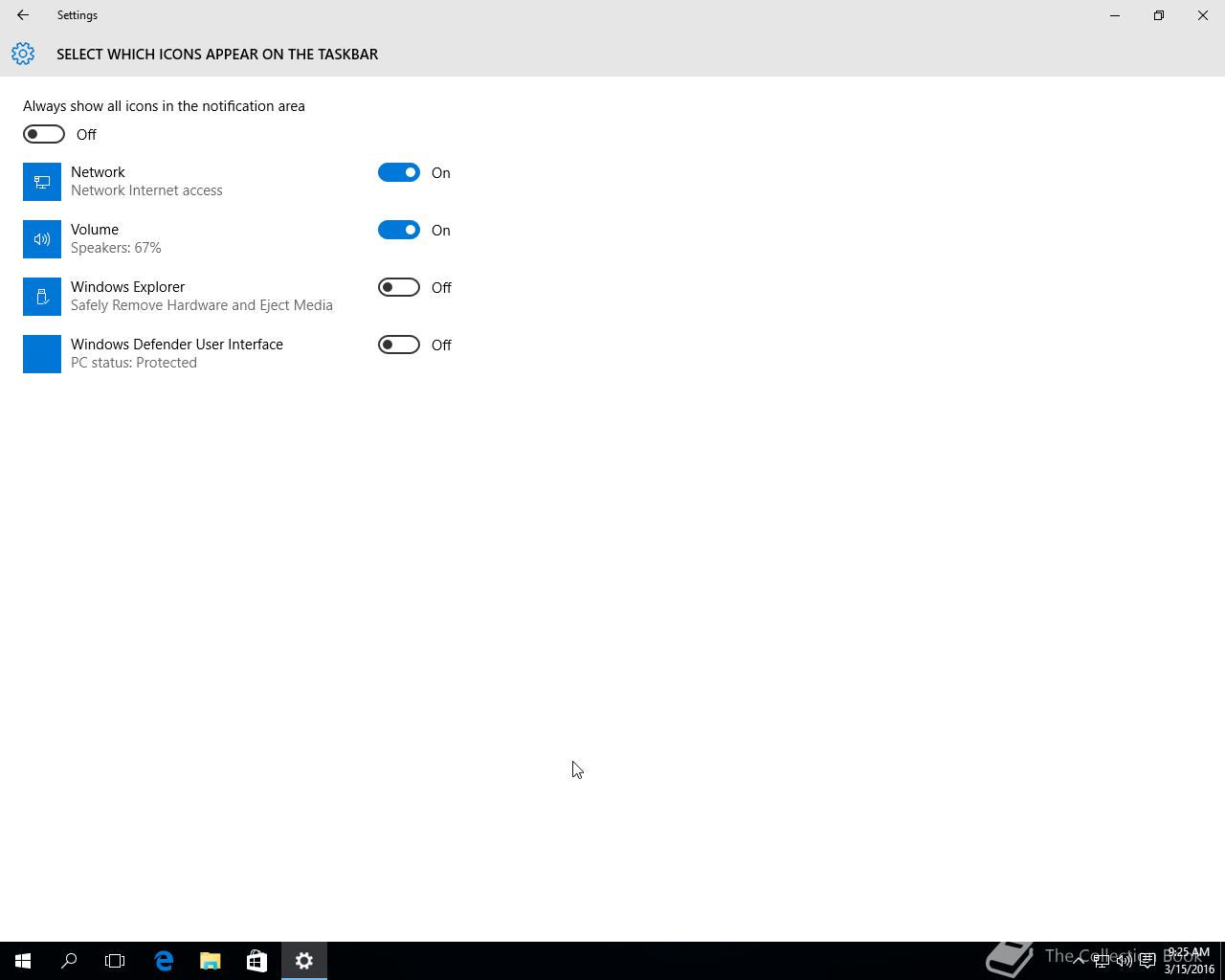Click the tray network icon
This screenshot has width=1225, height=980.
1102,961
